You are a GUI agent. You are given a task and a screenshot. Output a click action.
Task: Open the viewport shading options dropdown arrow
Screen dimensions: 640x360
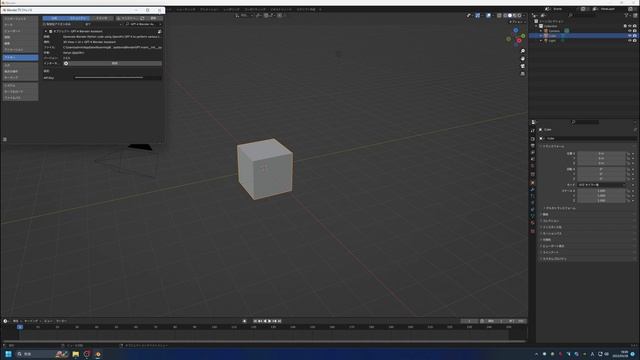(524, 15)
